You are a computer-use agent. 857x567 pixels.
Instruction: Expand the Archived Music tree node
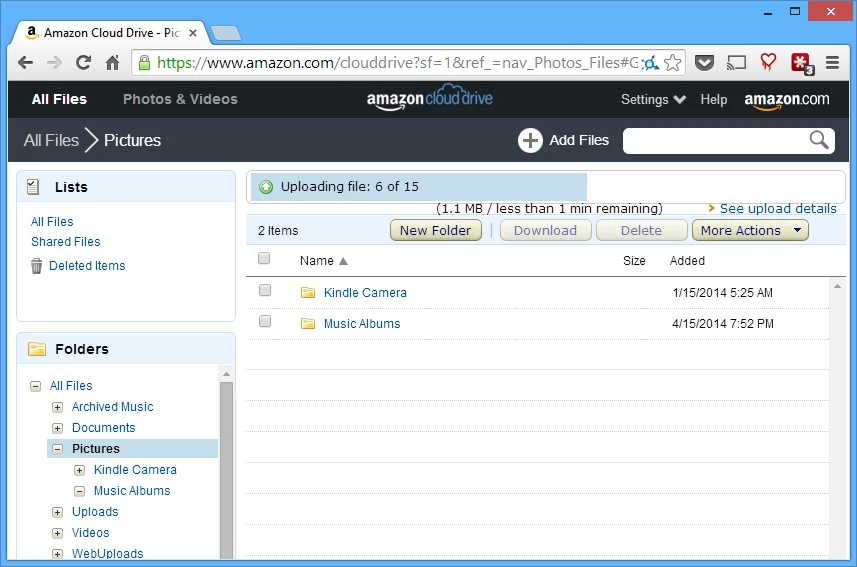click(57, 407)
